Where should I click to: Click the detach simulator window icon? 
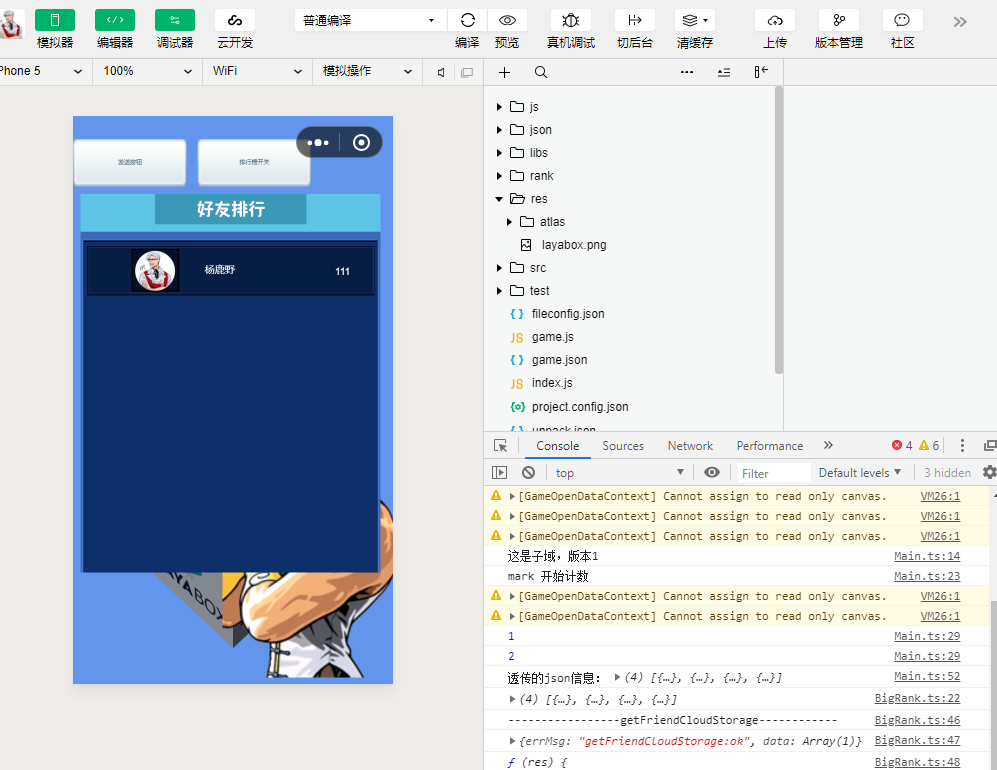pyautogui.click(x=467, y=72)
